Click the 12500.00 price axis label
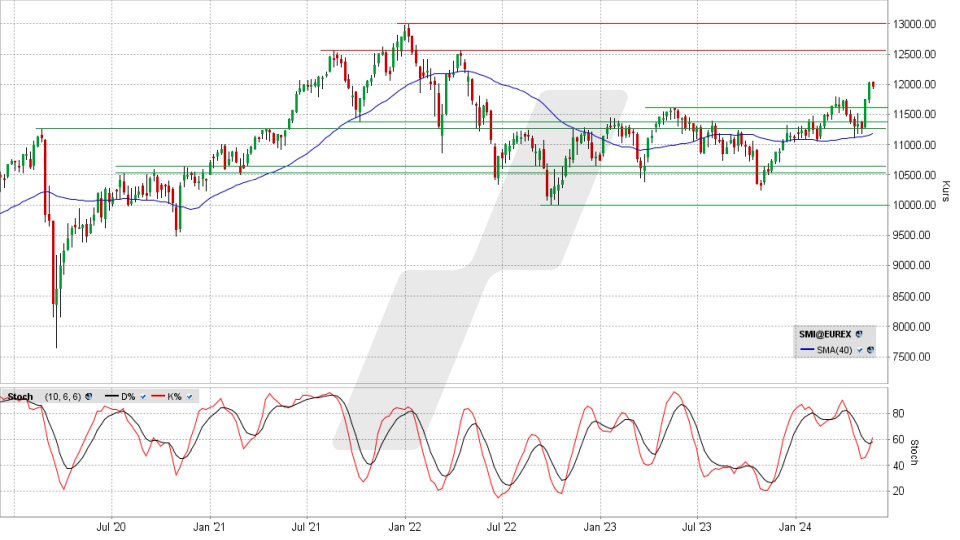 (x=915, y=54)
